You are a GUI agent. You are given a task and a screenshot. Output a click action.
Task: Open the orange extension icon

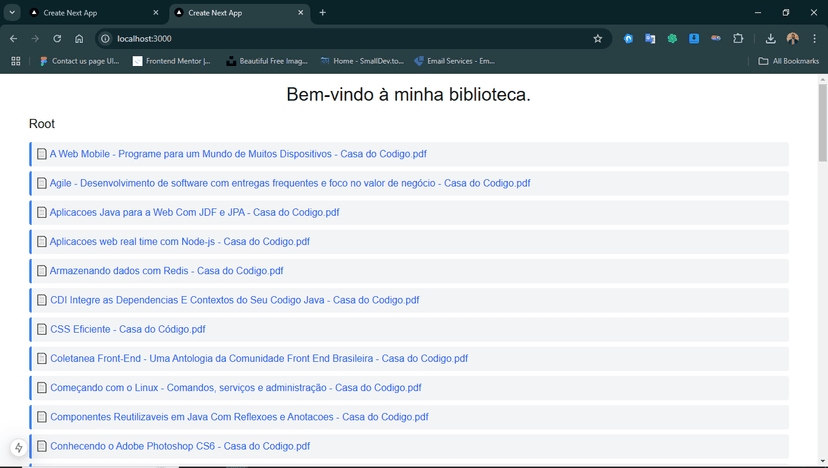716,39
